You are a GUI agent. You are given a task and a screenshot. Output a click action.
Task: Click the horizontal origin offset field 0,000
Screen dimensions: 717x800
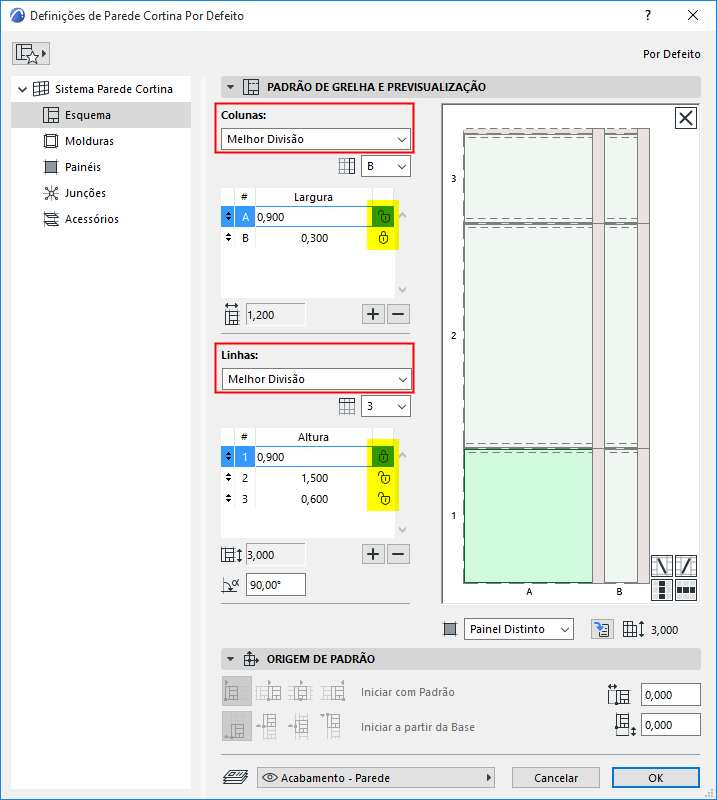pyautogui.click(x=671, y=695)
